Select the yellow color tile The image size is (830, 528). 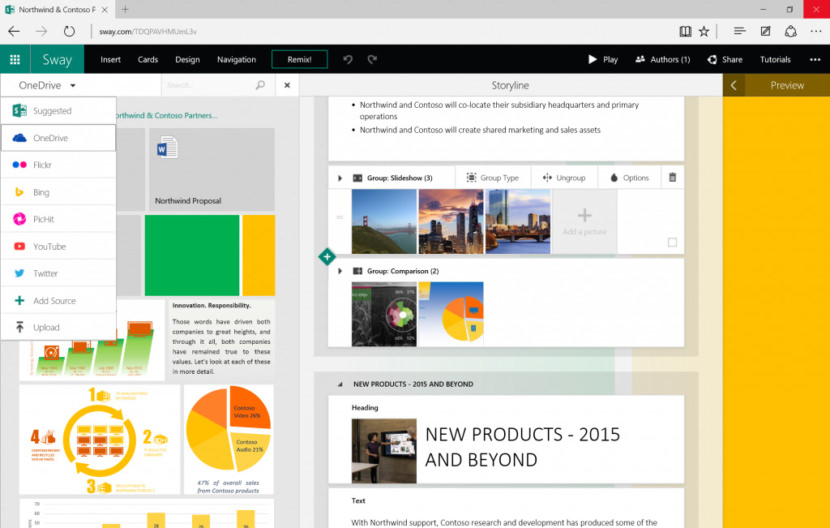pyautogui.click(x=258, y=255)
